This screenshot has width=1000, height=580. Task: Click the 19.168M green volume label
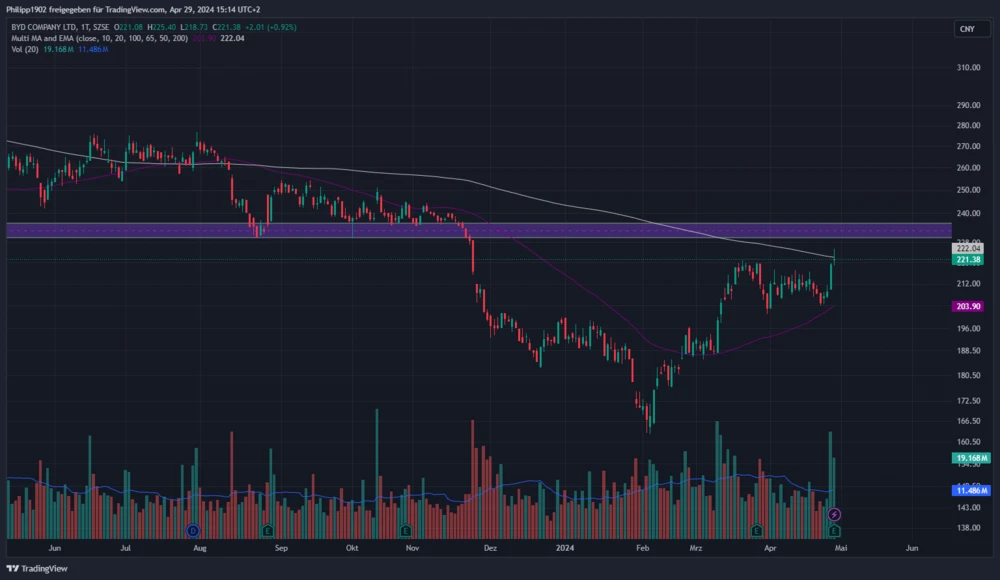coord(970,457)
